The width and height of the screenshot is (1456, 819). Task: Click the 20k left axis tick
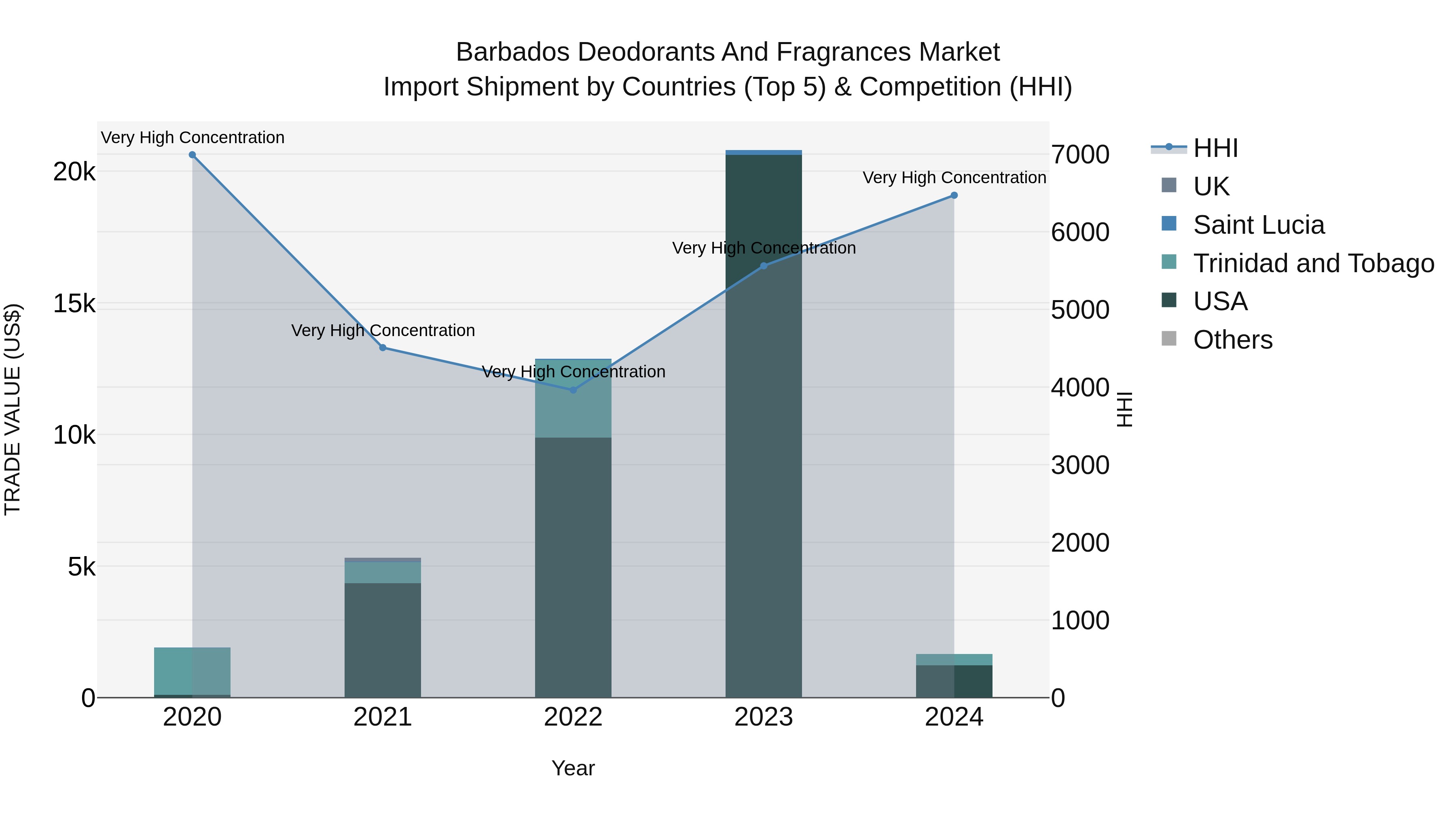point(74,172)
